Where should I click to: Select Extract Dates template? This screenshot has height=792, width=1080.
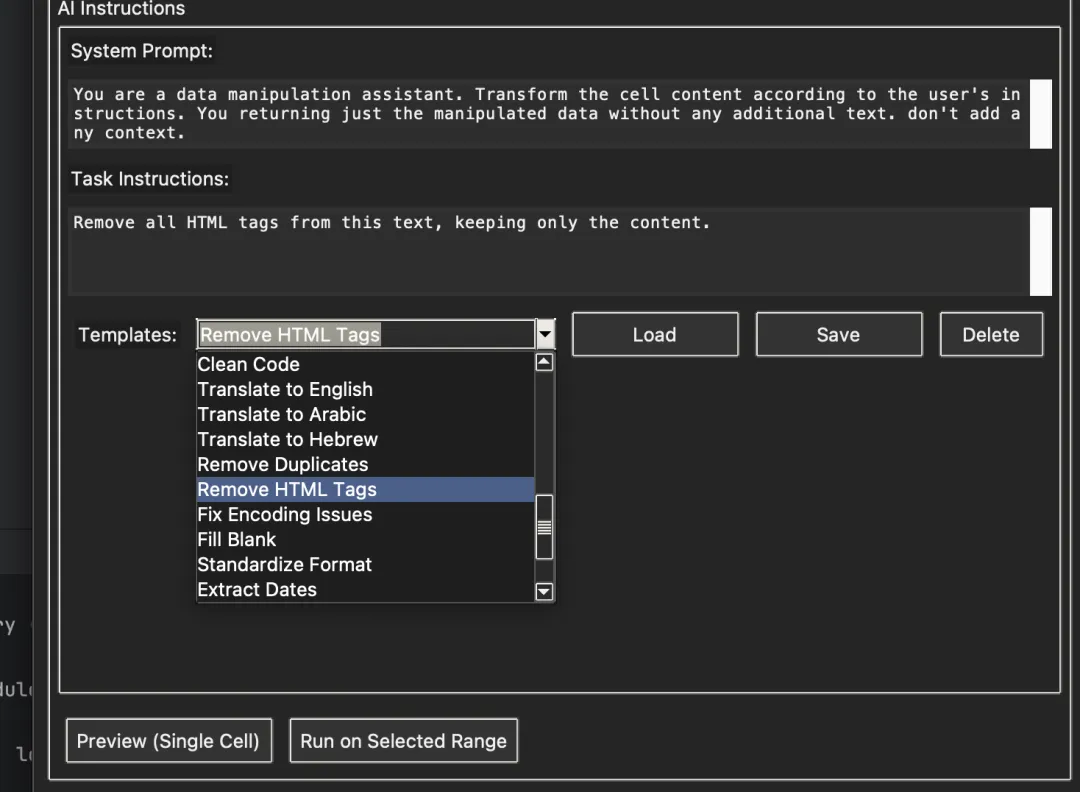click(257, 589)
